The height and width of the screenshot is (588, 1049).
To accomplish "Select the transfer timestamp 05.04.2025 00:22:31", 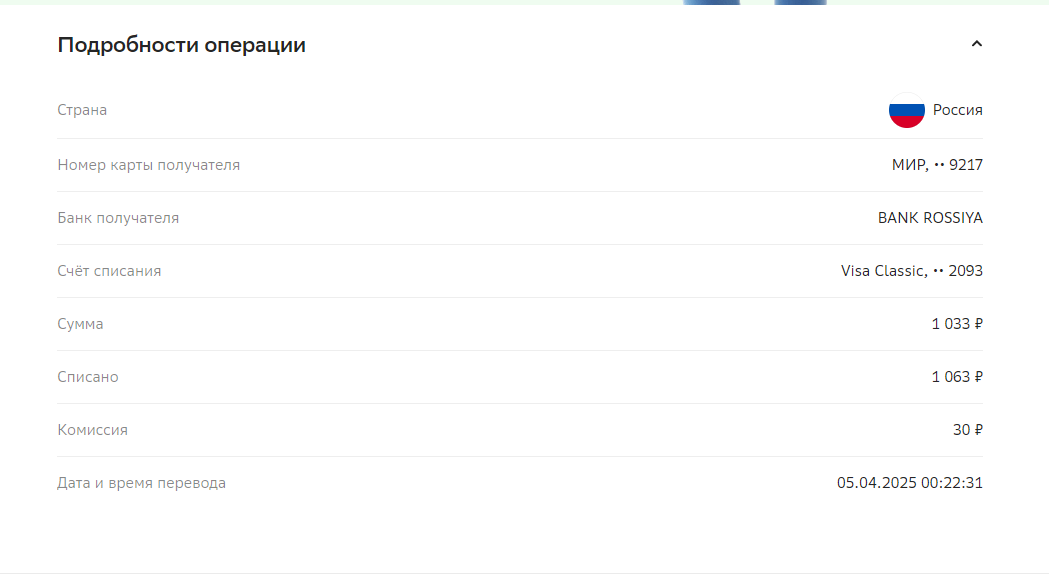I will (x=910, y=483).
